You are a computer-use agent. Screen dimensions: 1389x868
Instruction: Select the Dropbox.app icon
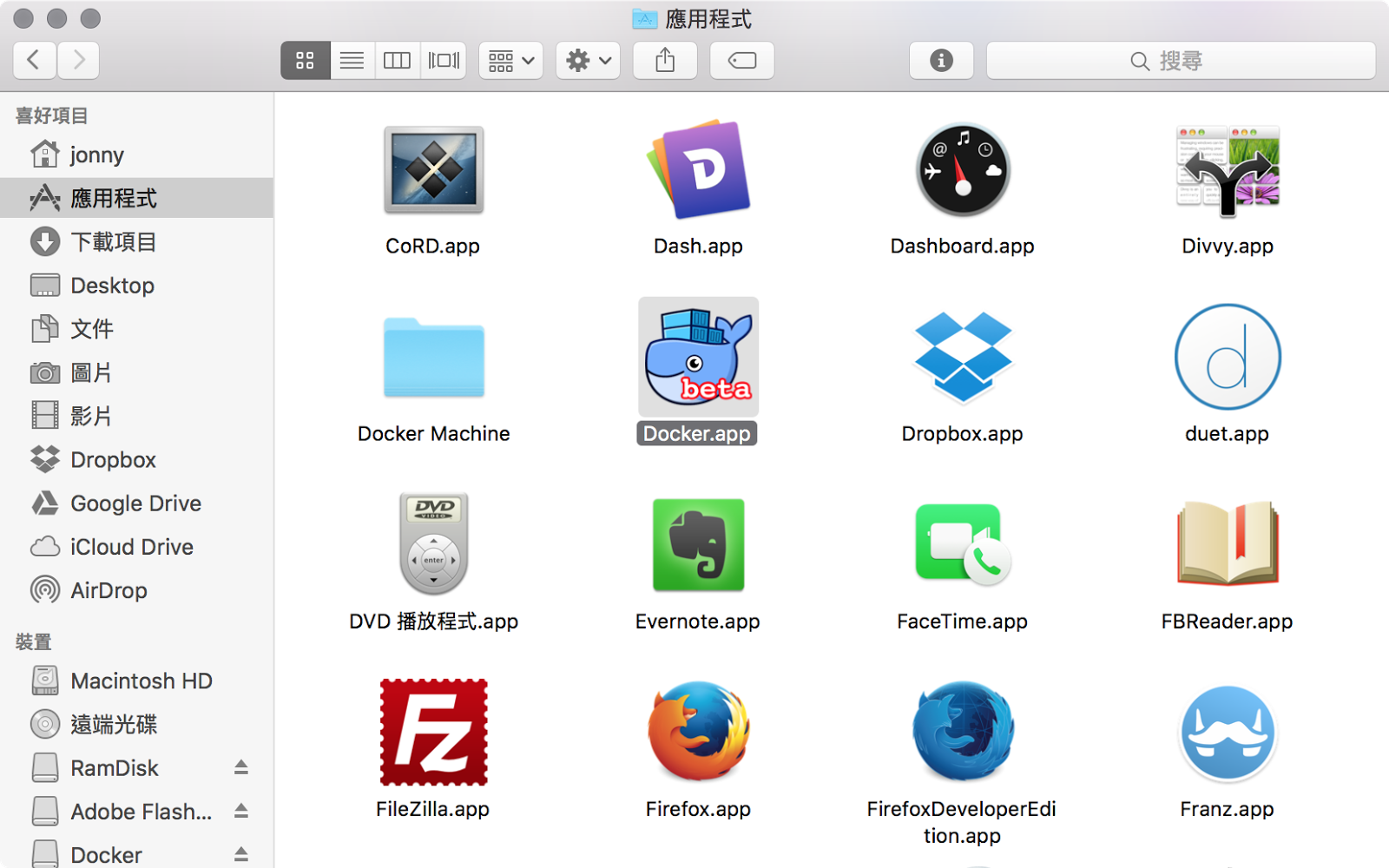pyautogui.click(x=963, y=358)
